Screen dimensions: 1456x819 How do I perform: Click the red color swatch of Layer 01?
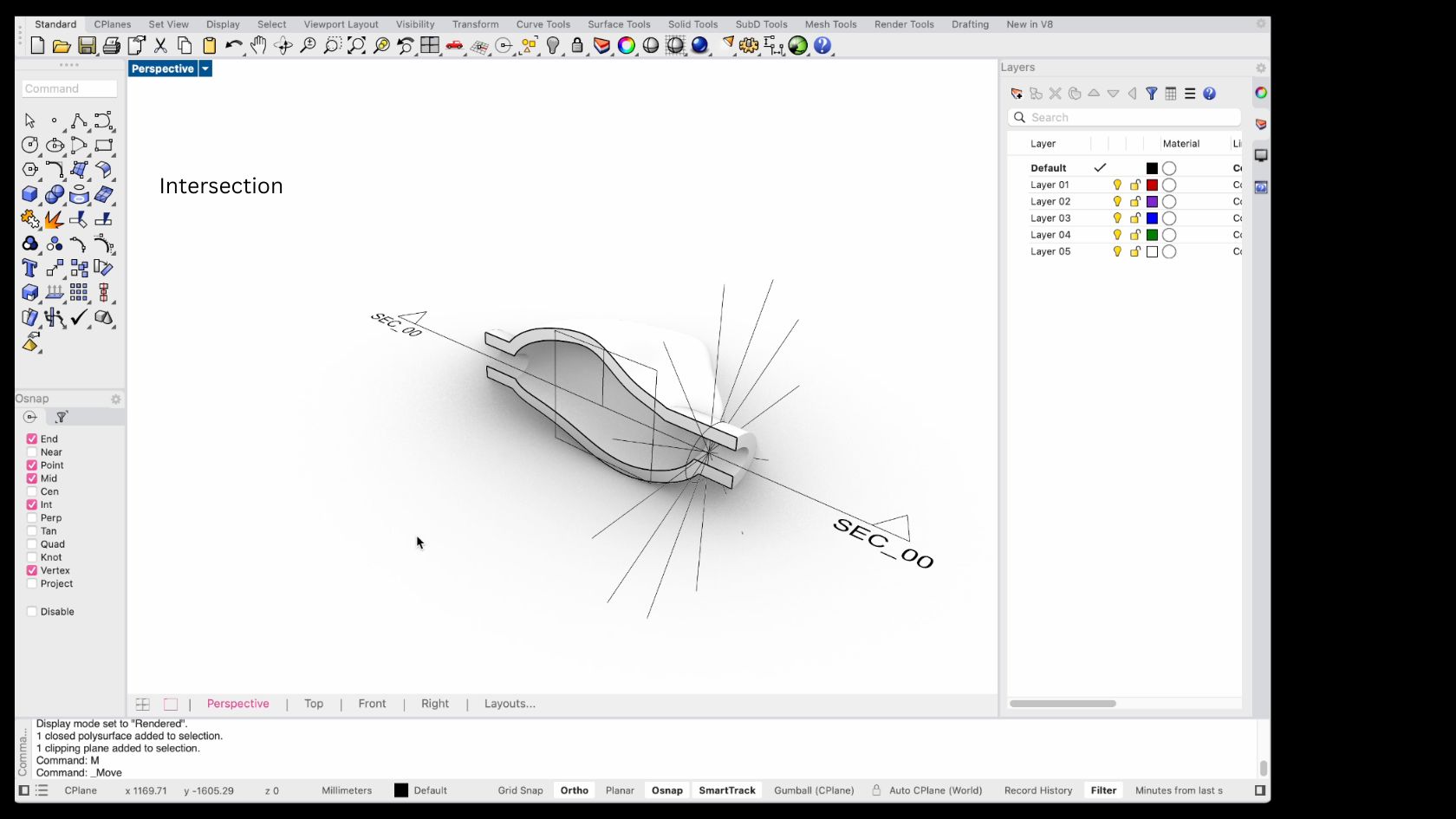tap(1152, 185)
